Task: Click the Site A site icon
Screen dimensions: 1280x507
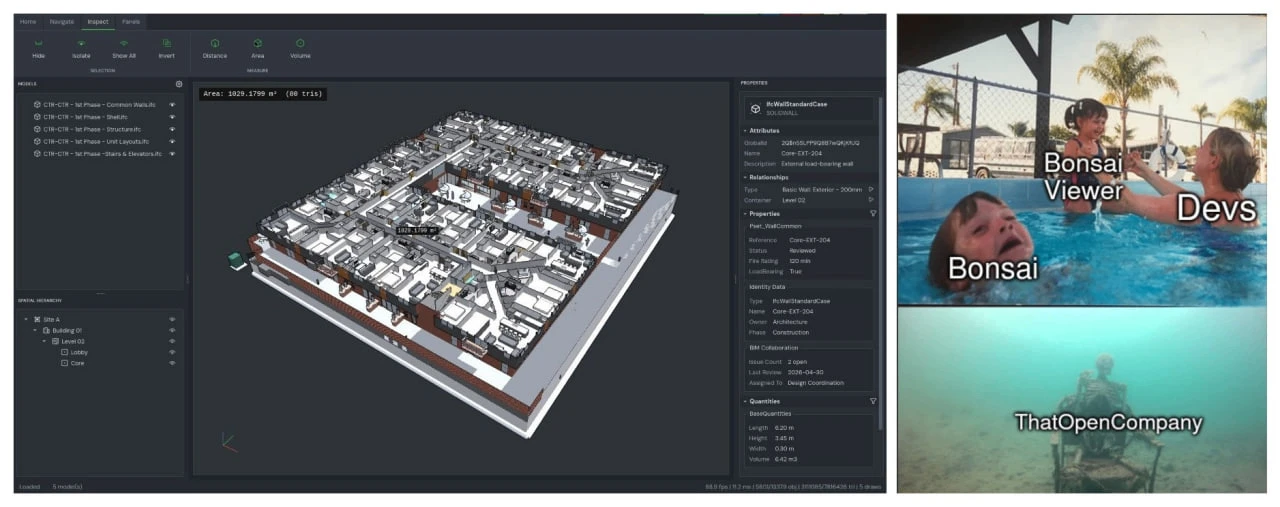Action: point(37,319)
